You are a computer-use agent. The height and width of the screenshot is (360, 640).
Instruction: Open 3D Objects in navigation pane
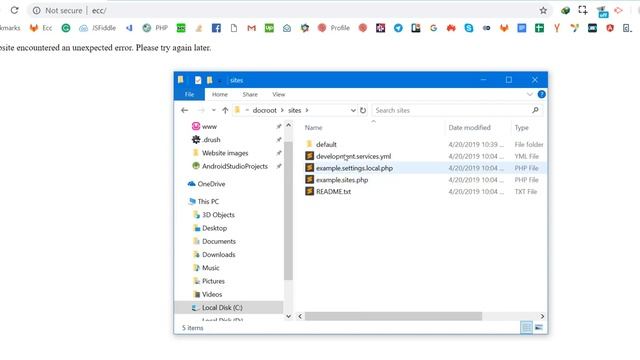tap(218, 215)
